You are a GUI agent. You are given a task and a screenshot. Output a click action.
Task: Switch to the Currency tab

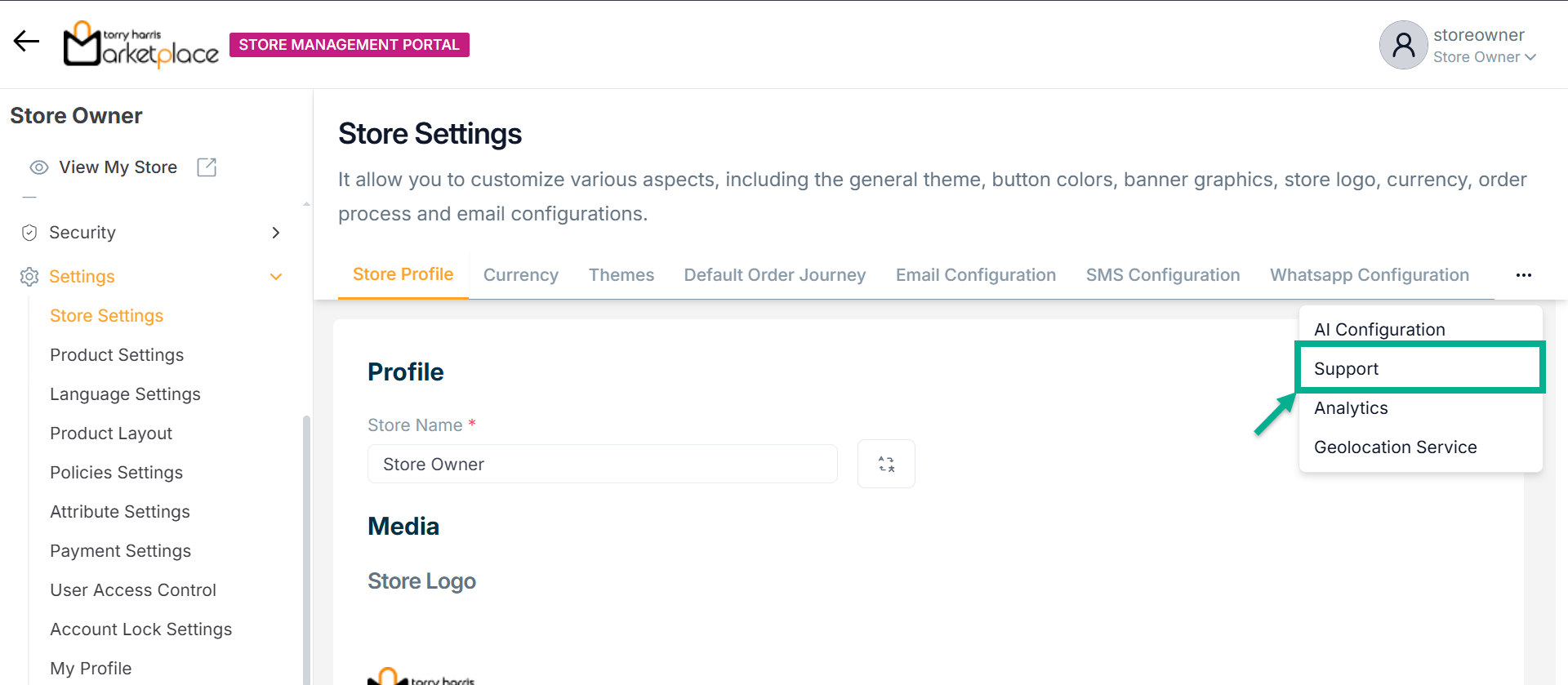pyautogui.click(x=520, y=275)
